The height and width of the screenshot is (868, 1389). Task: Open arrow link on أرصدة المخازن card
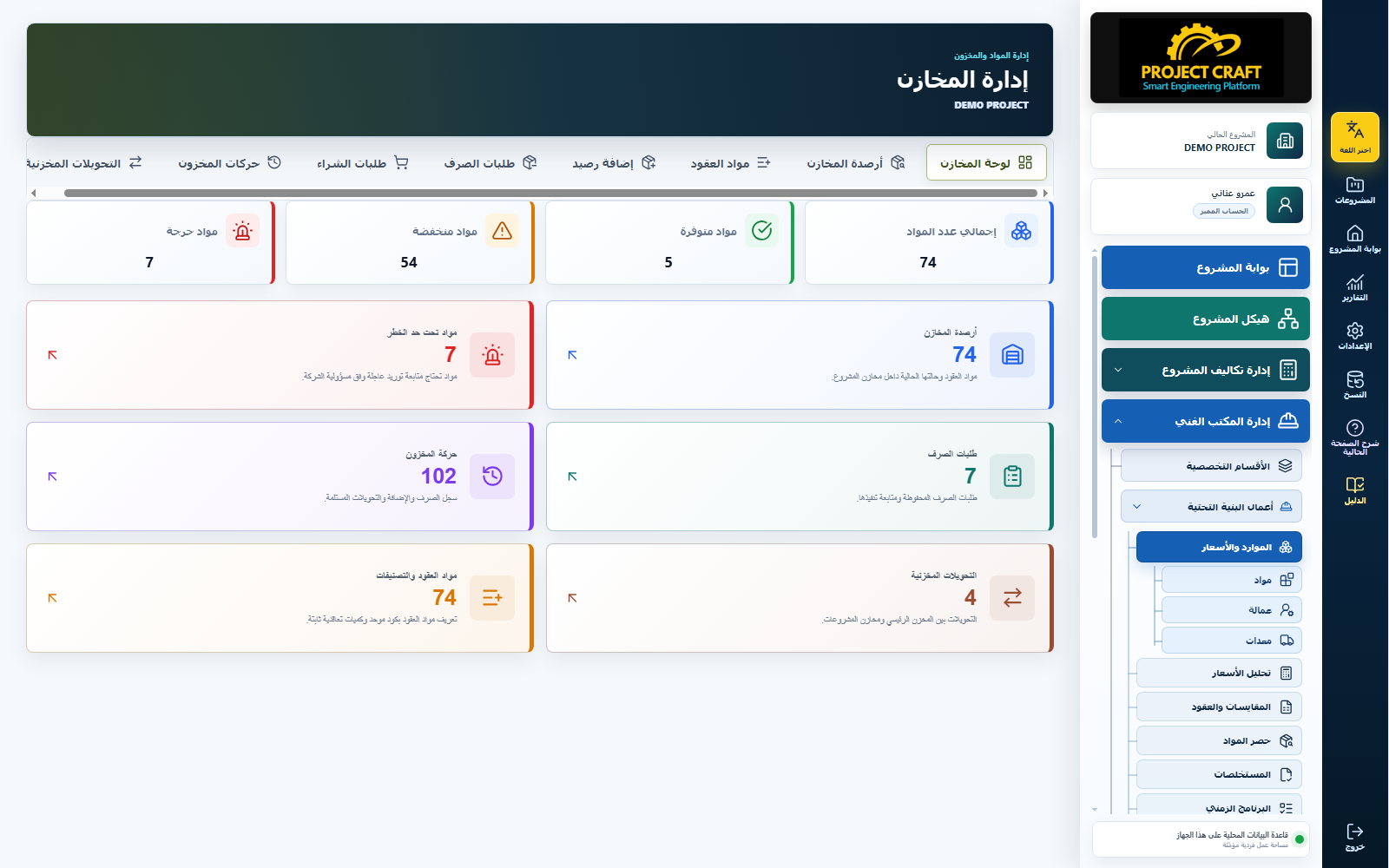572,355
